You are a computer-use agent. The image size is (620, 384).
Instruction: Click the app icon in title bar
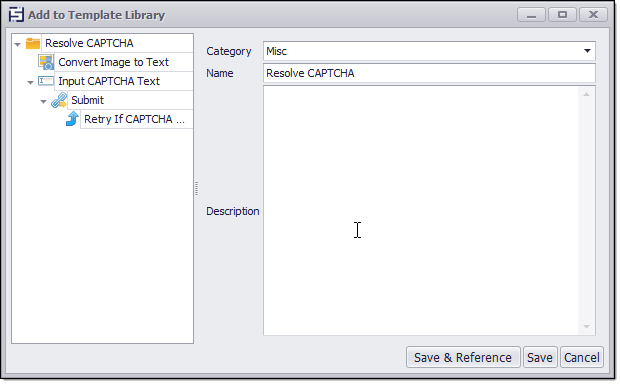point(16,15)
